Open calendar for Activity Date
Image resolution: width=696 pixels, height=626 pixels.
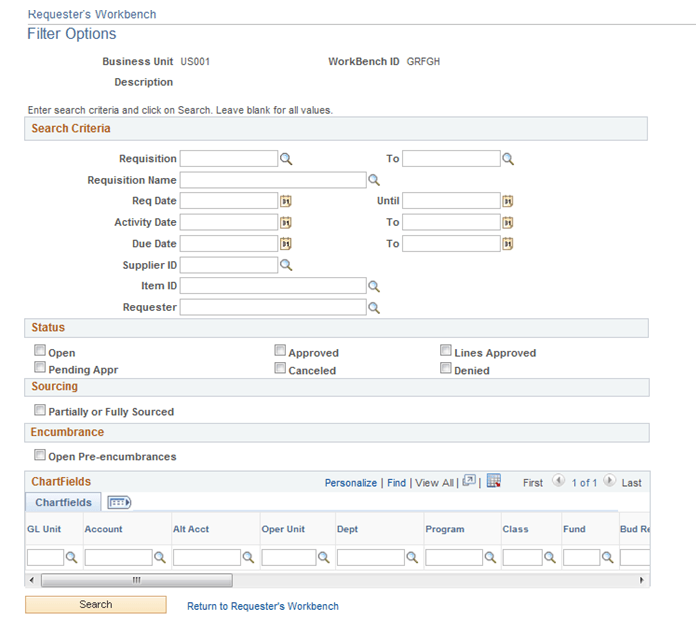[286, 222]
